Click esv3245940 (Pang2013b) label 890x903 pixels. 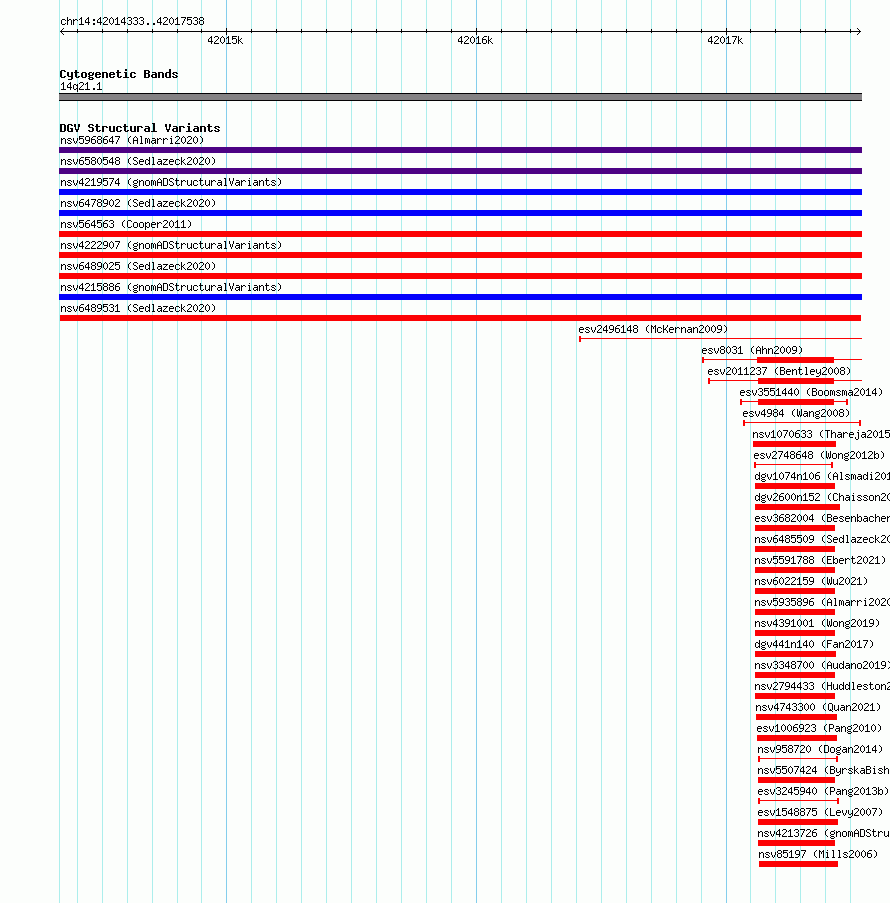coord(823,792)
